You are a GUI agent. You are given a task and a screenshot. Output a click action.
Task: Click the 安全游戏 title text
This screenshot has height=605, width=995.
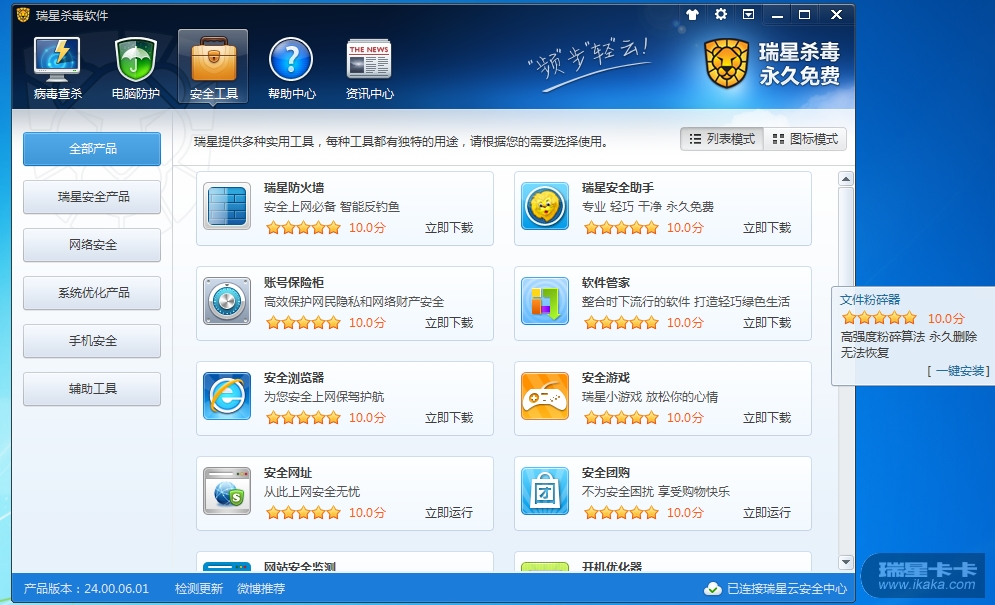click(x=605, y=378)
